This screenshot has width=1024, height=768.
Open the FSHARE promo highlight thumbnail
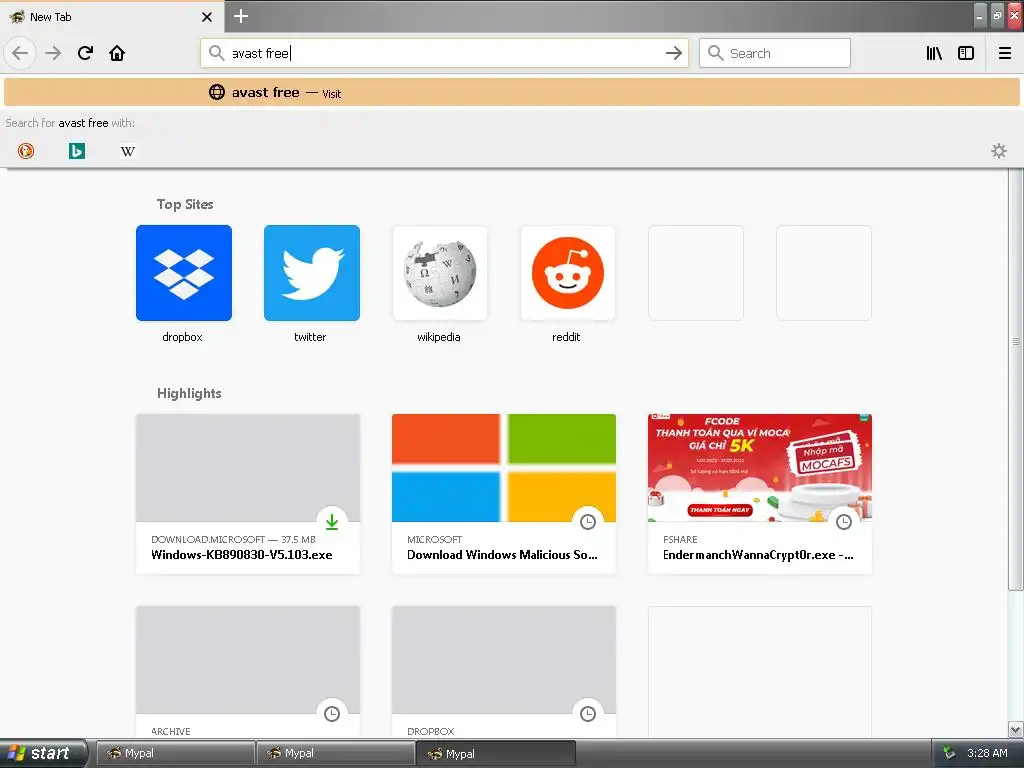[x=760, y=468]
